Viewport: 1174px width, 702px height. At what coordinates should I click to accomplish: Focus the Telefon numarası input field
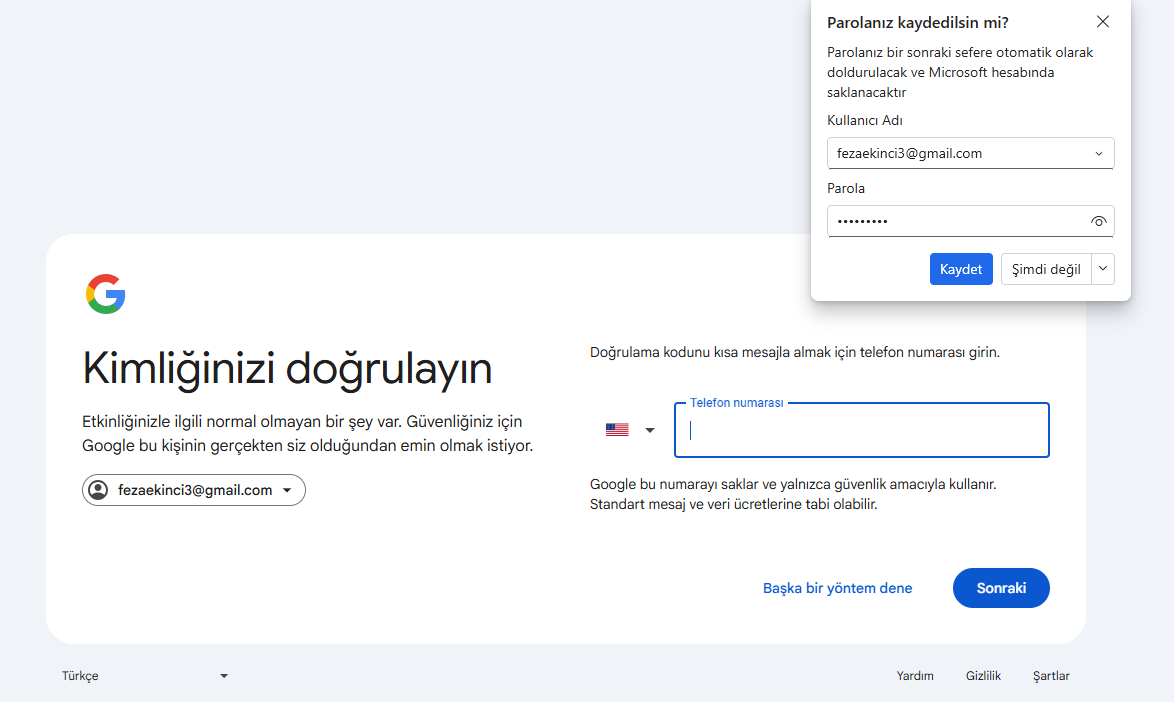coord(862,430)
